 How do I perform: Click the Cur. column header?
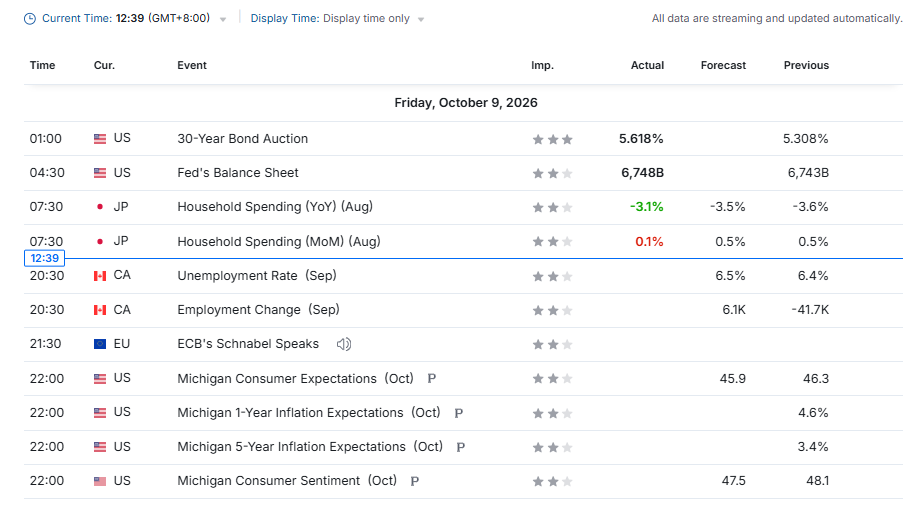click(x=104, y=65)
